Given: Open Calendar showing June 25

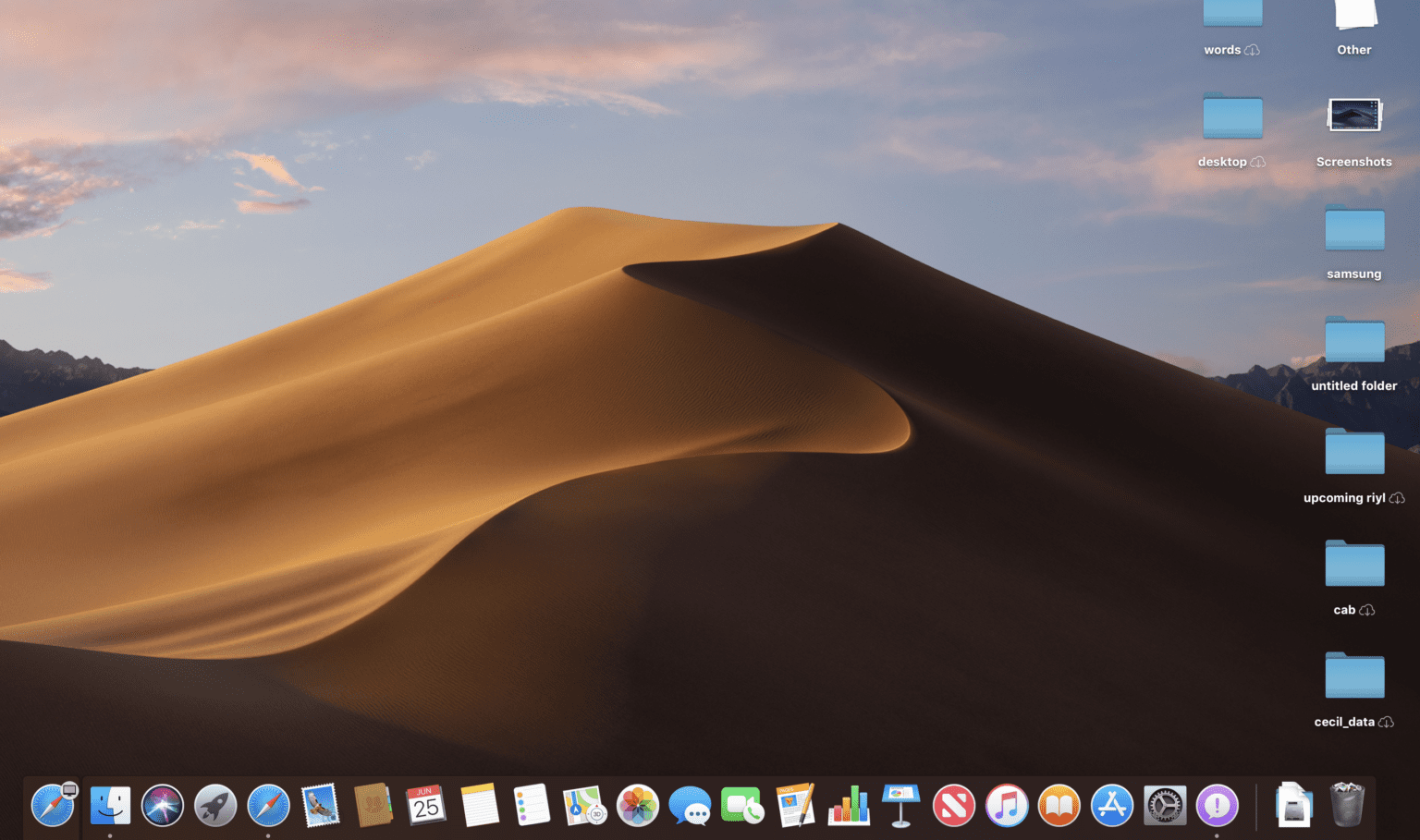Looking at the screenshot, I should point(426,805).
